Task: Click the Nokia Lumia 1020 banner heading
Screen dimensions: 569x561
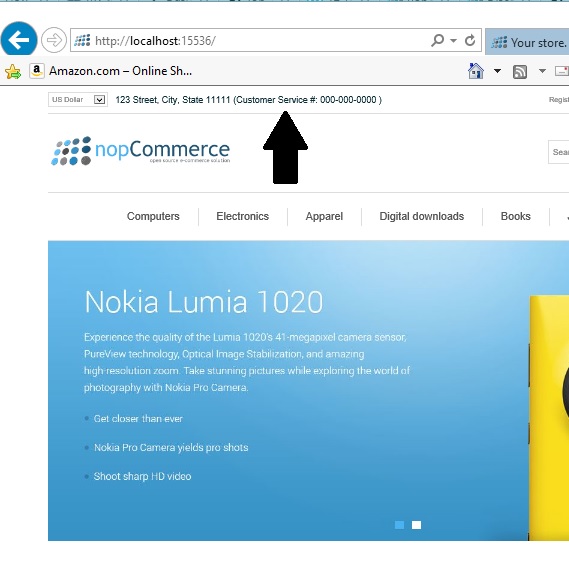Action: (204, 302)
